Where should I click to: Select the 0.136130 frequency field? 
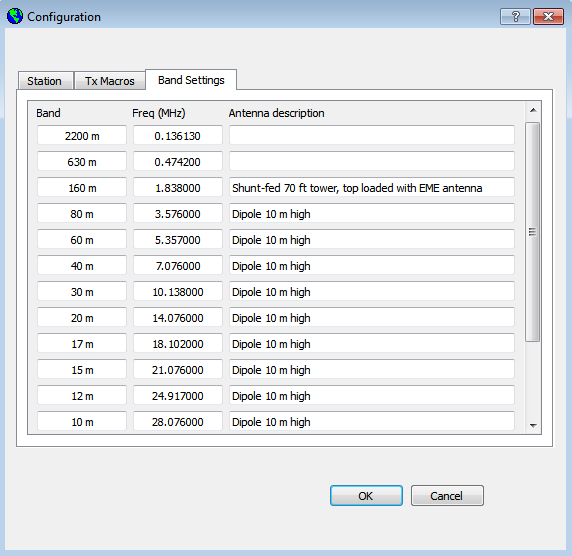178,135
